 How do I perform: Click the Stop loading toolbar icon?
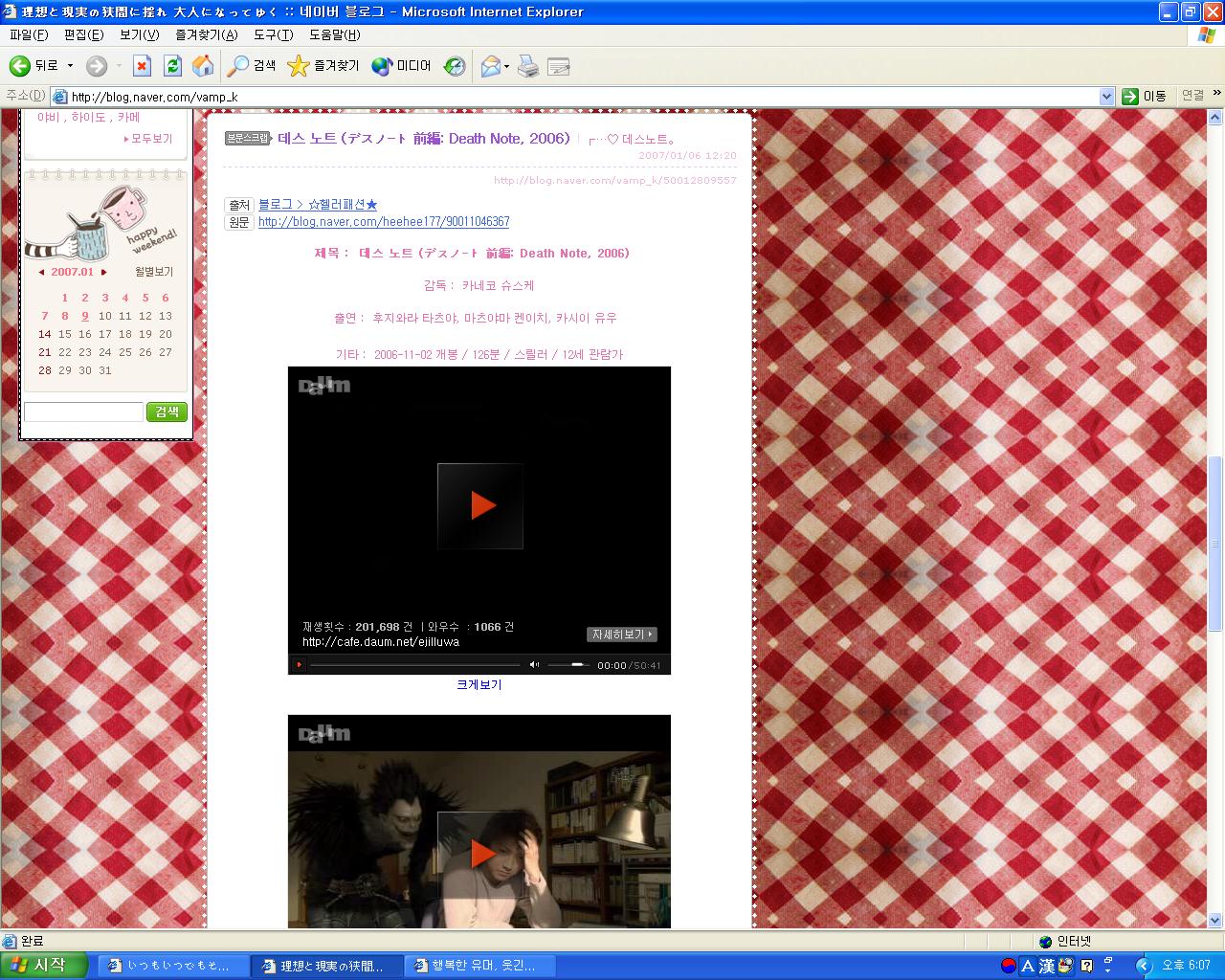pyautogui.click(x=142, y=66)
